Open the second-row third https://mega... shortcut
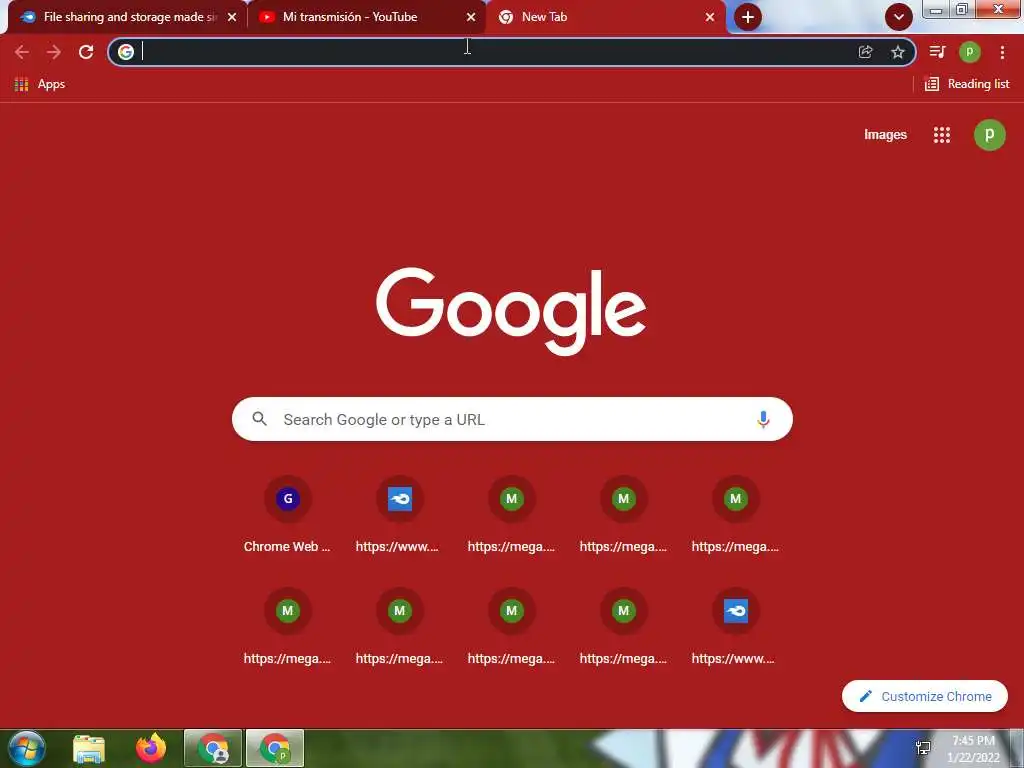Image resolution: width=1024 pixels, height=768 pixels. coord(511,628)
